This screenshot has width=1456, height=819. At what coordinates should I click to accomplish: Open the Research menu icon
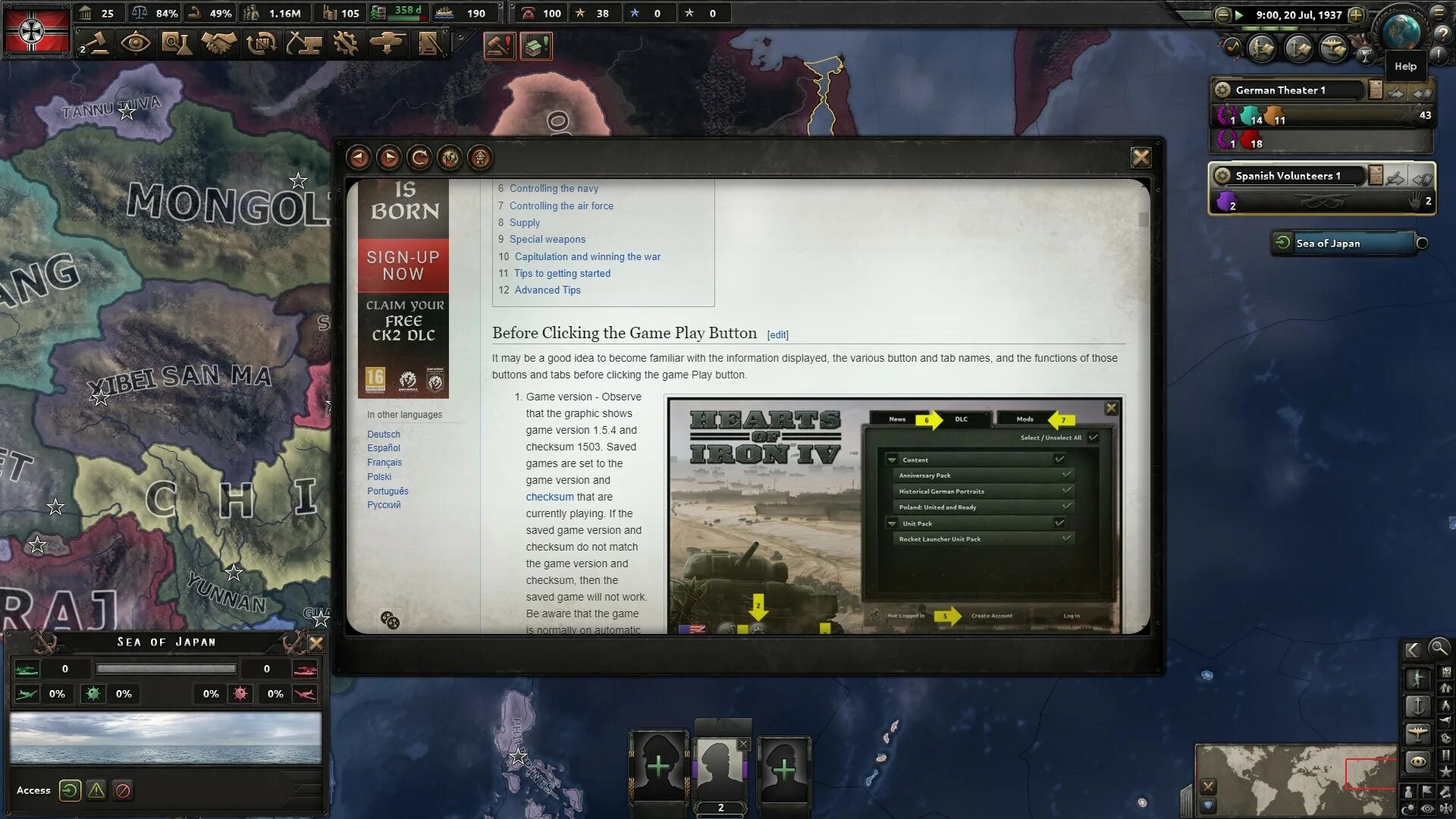(177, 43)
